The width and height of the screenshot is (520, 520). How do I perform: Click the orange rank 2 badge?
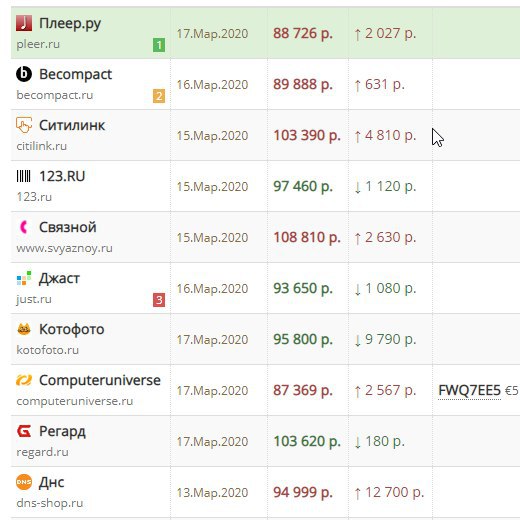159,96
